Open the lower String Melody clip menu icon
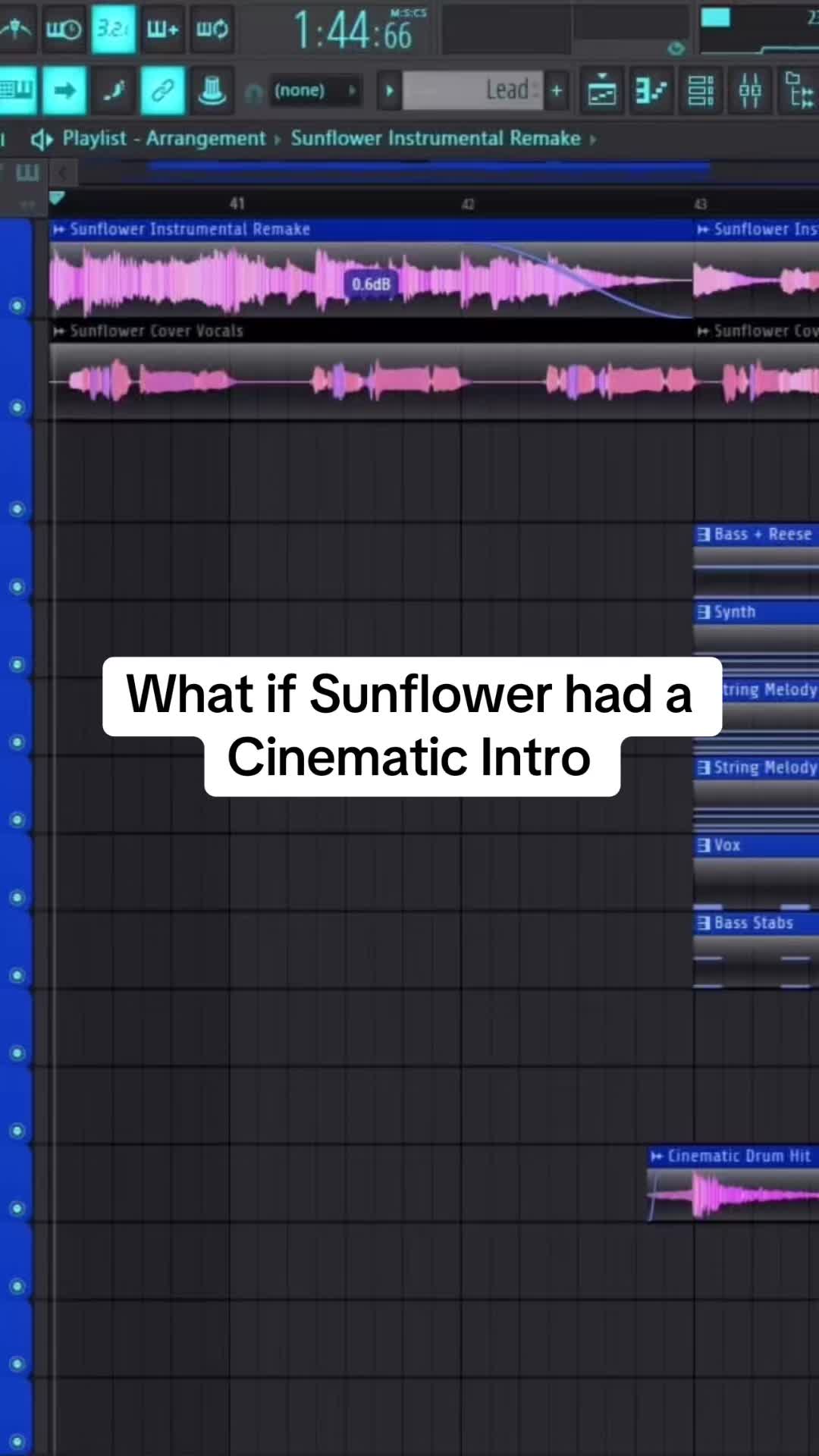Screen dimensions: 819x1456 (704, 767)
